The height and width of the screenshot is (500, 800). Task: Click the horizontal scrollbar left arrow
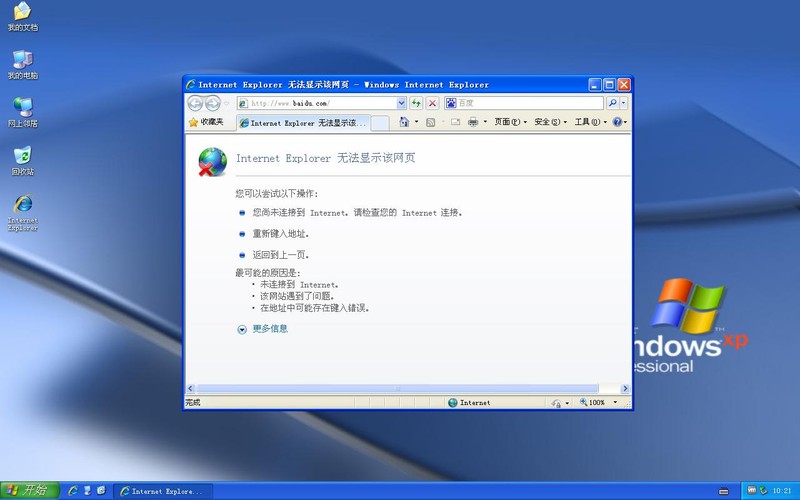click(x=191, y=389)
